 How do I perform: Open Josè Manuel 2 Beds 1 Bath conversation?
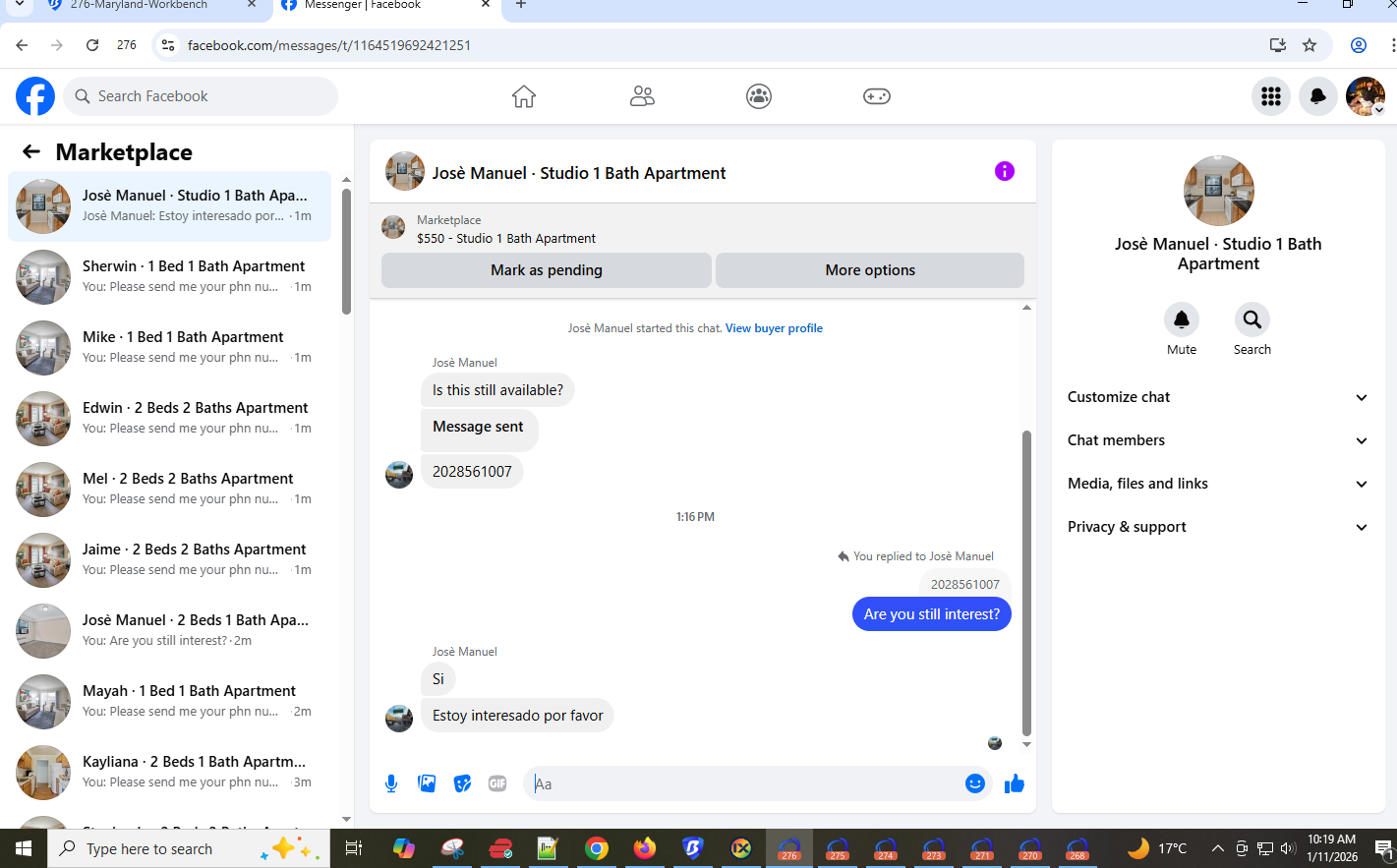(x=169, y=631)
